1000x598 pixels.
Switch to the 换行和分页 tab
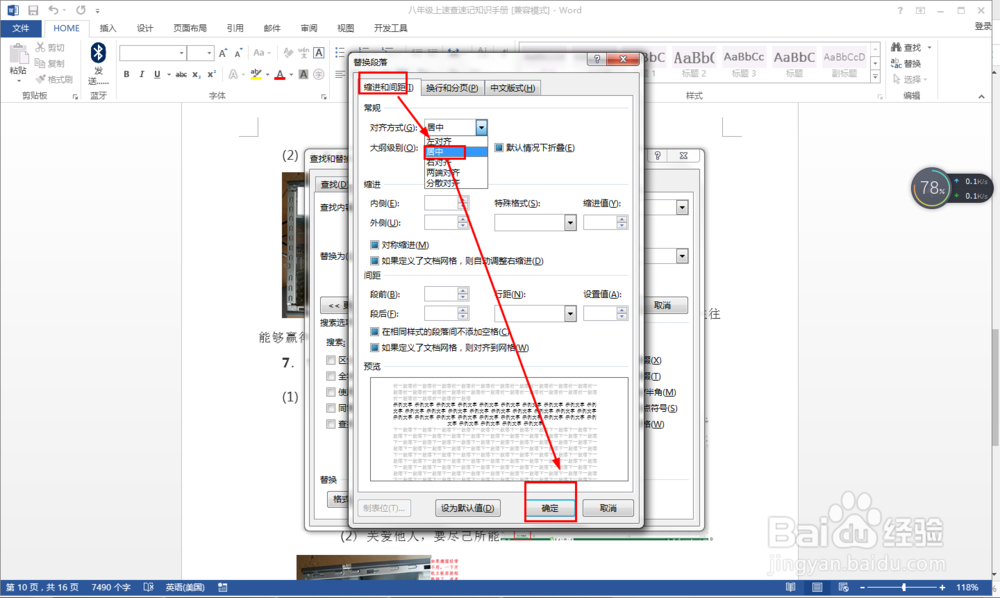(450, 87)
